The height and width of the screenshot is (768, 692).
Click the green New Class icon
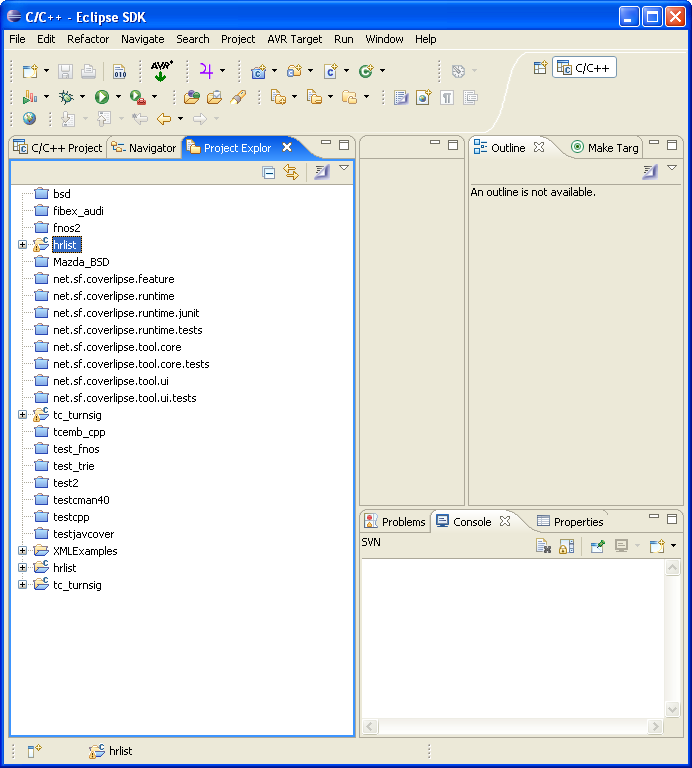[x=366, y=72]
